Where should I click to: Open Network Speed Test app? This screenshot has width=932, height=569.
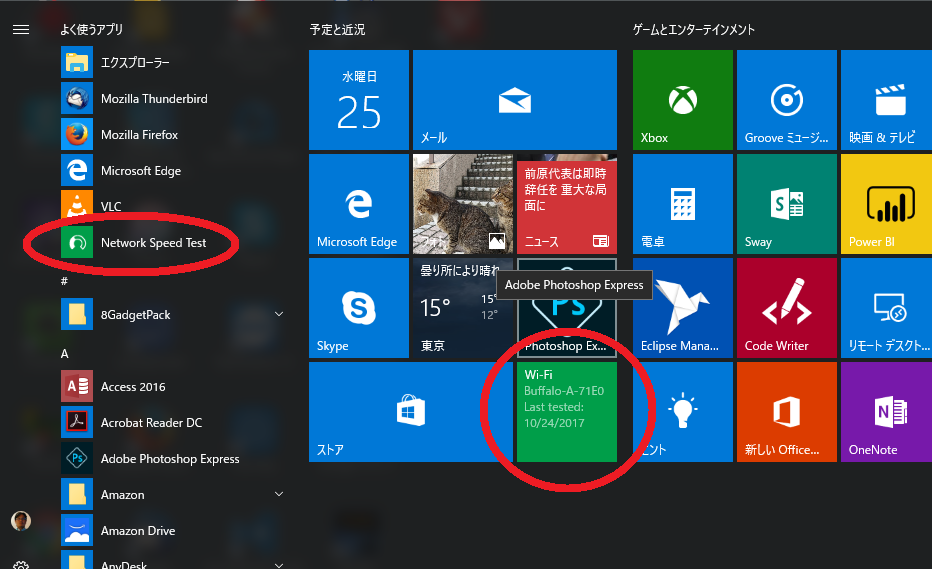coord(174,243)
